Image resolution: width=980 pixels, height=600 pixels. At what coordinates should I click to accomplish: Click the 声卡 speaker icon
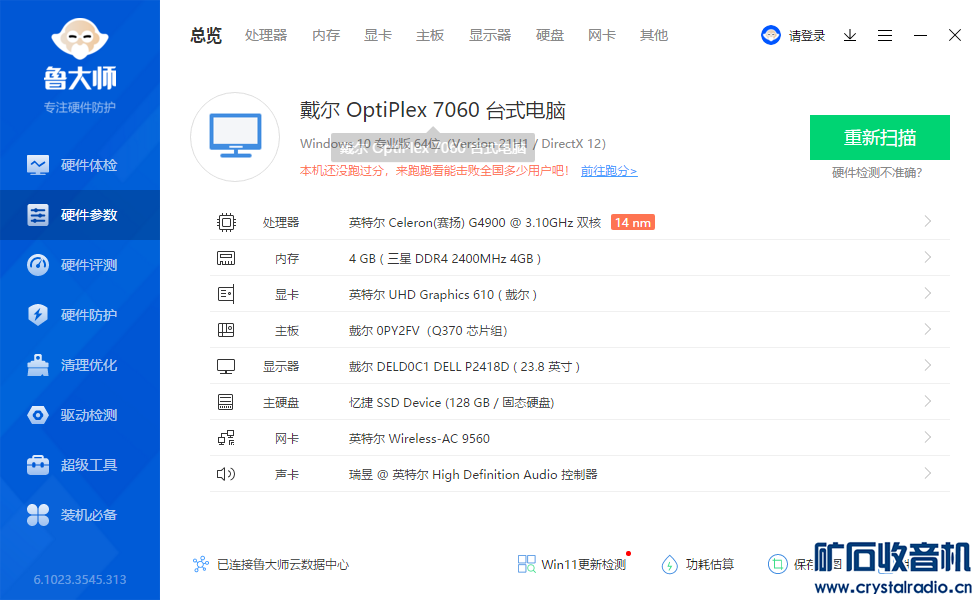pyautogui.click(x=226, y=474)
